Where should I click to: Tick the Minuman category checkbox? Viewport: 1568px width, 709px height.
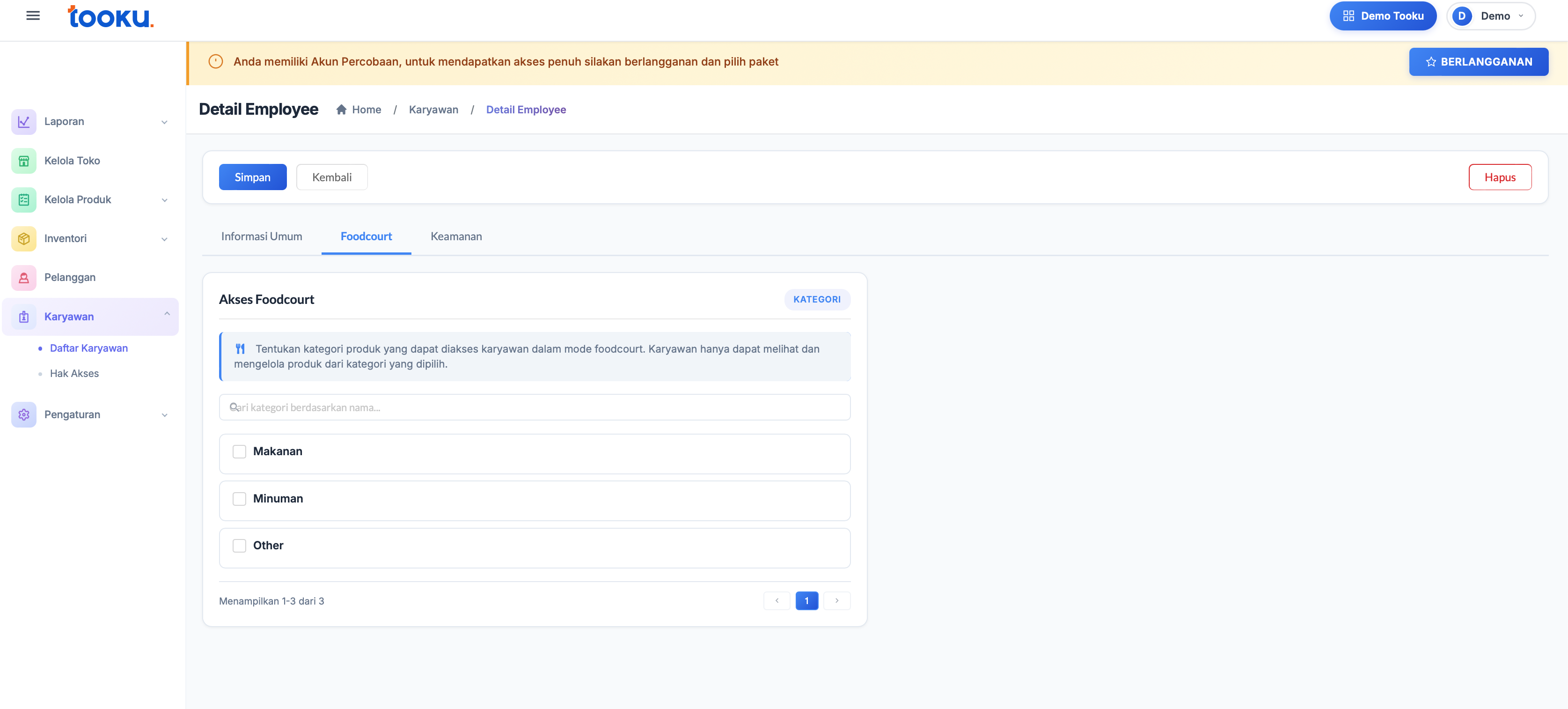239,499
